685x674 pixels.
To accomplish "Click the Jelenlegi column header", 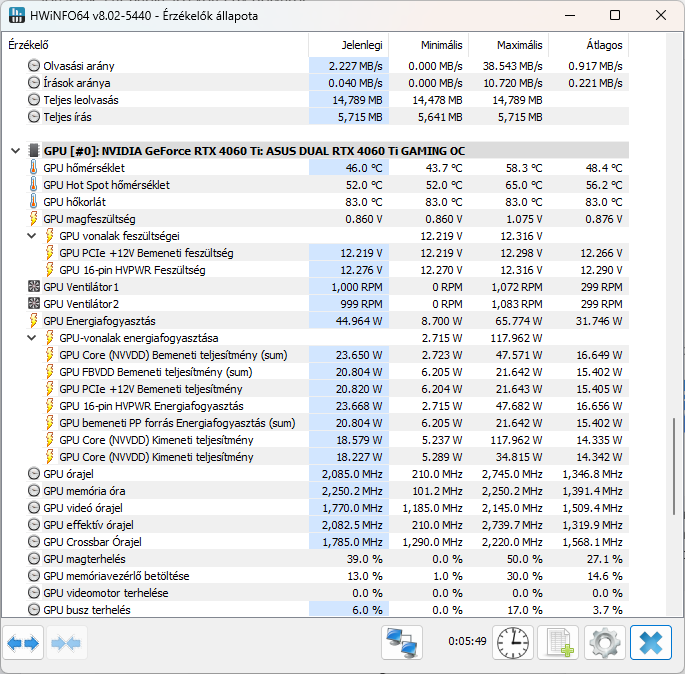I will (x=348, y=45).
